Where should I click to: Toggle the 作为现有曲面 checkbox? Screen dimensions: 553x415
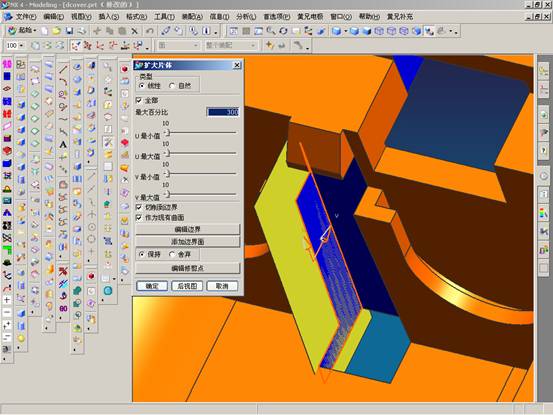[139, 218]
